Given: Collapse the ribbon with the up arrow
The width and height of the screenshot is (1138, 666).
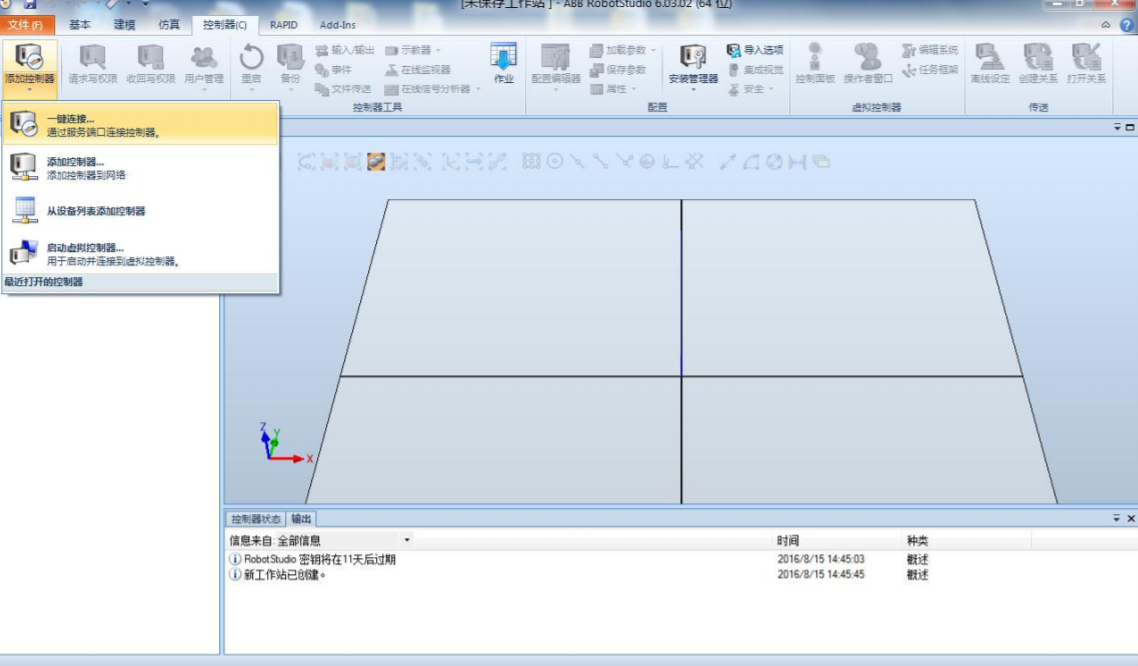Looking at the screenshot, I should pyautogui.click(x=1105, y=25).
